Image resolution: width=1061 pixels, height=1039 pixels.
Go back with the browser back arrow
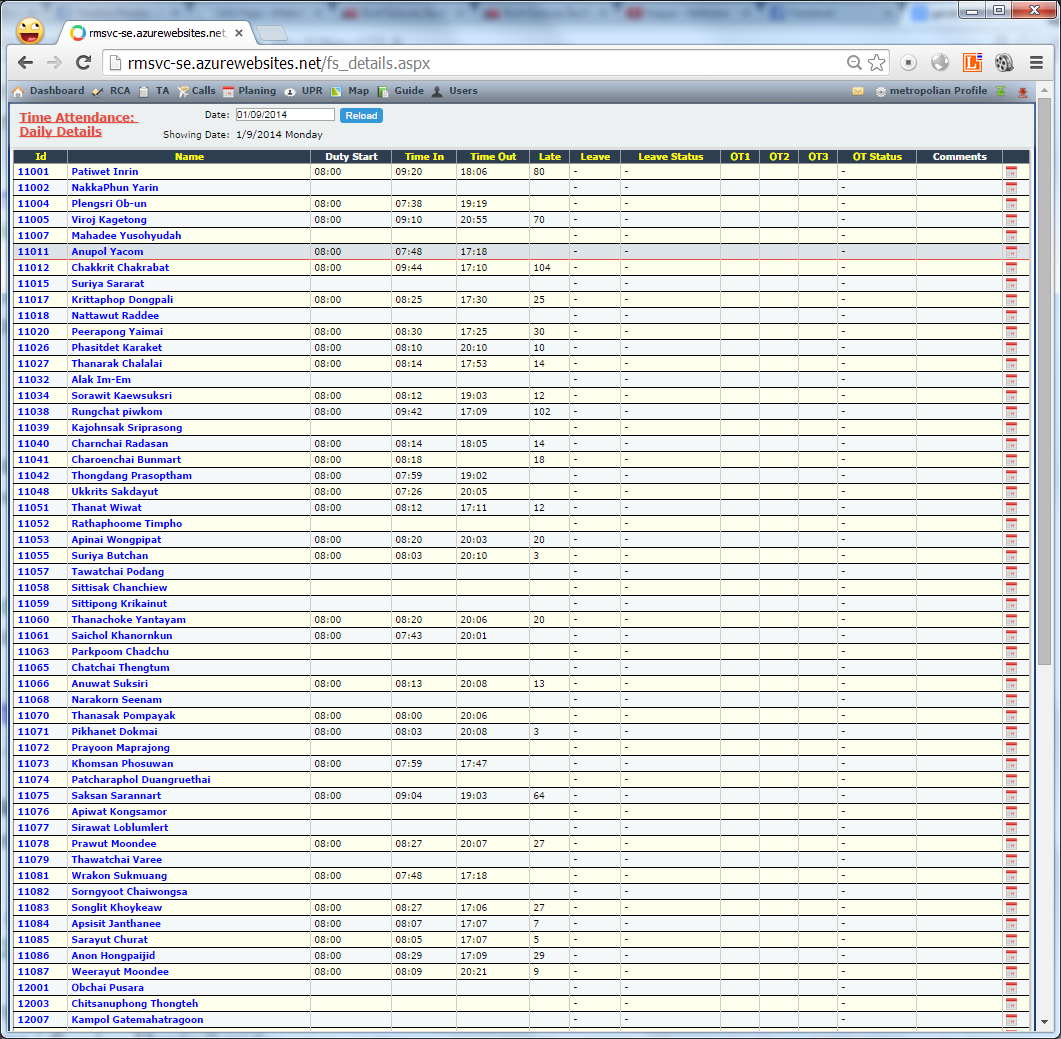click(25, 63)
